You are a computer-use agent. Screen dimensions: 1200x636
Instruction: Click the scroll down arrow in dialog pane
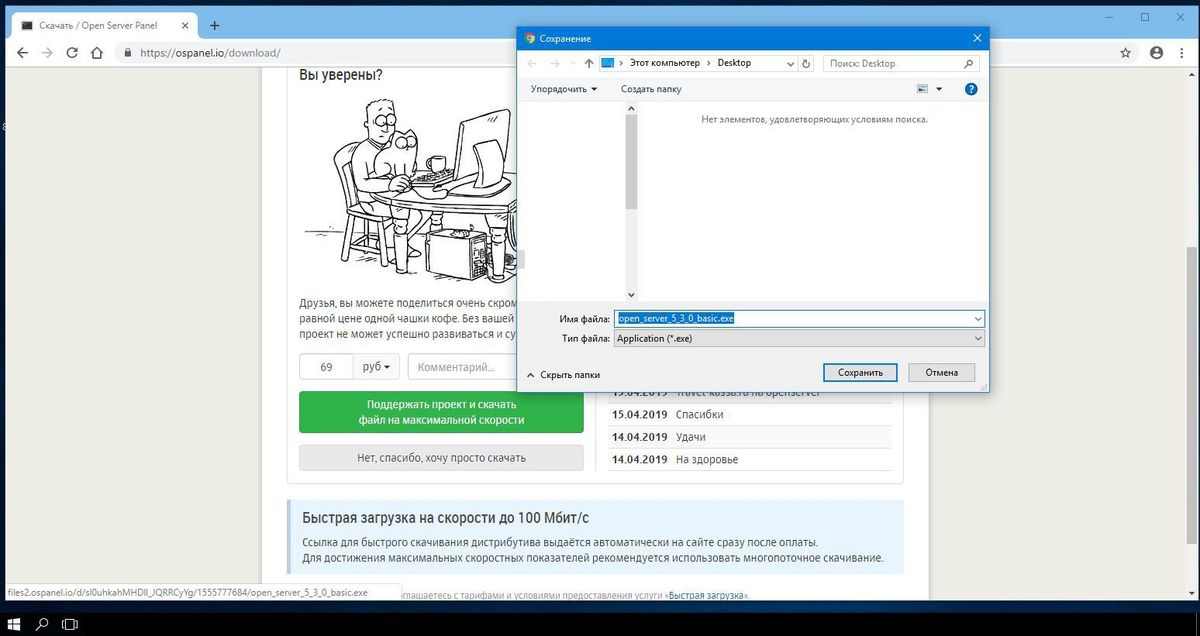click(x=631, y=295)
